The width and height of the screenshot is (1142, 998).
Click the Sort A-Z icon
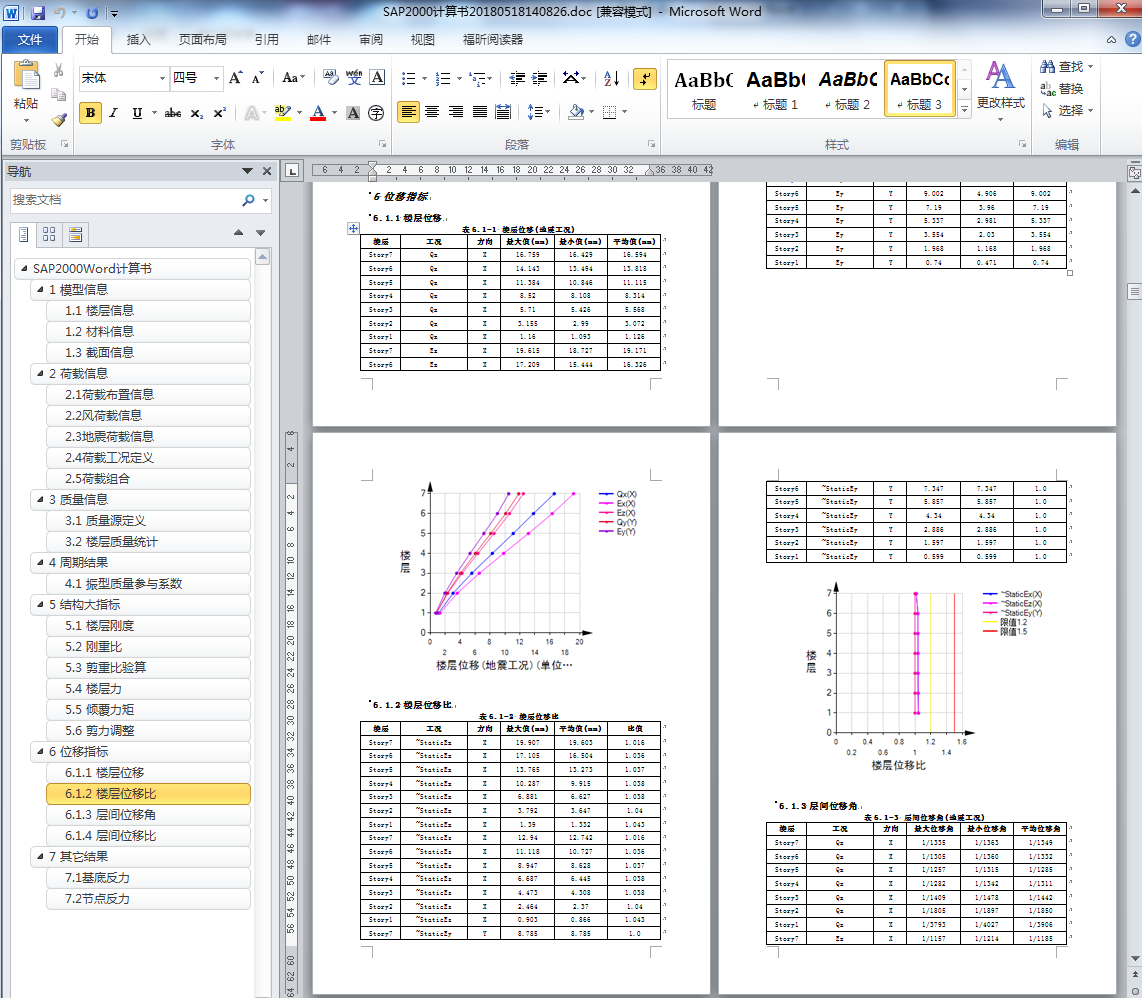[612, 79]
